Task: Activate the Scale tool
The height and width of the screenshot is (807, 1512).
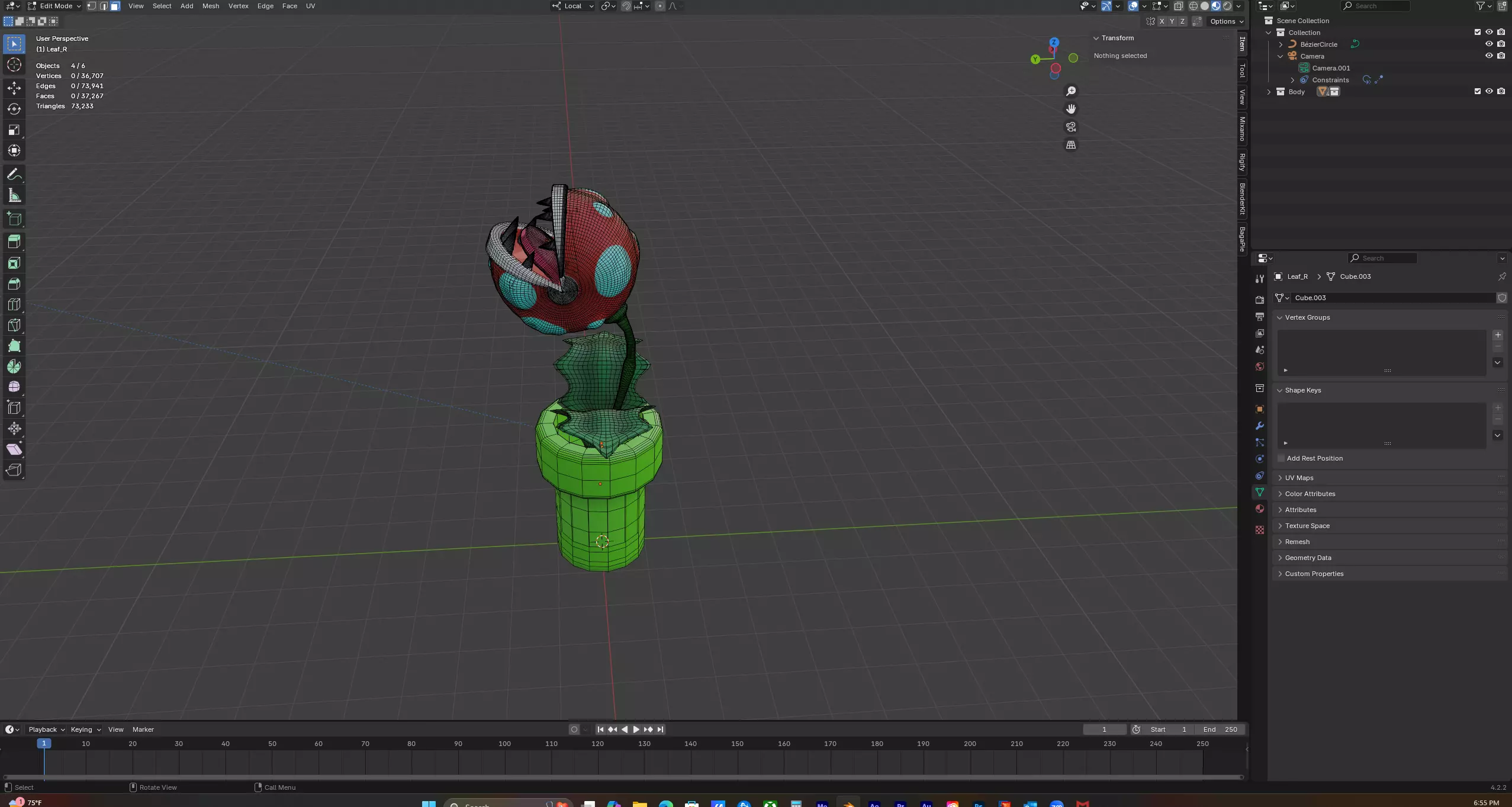Action: coord(14,130)
